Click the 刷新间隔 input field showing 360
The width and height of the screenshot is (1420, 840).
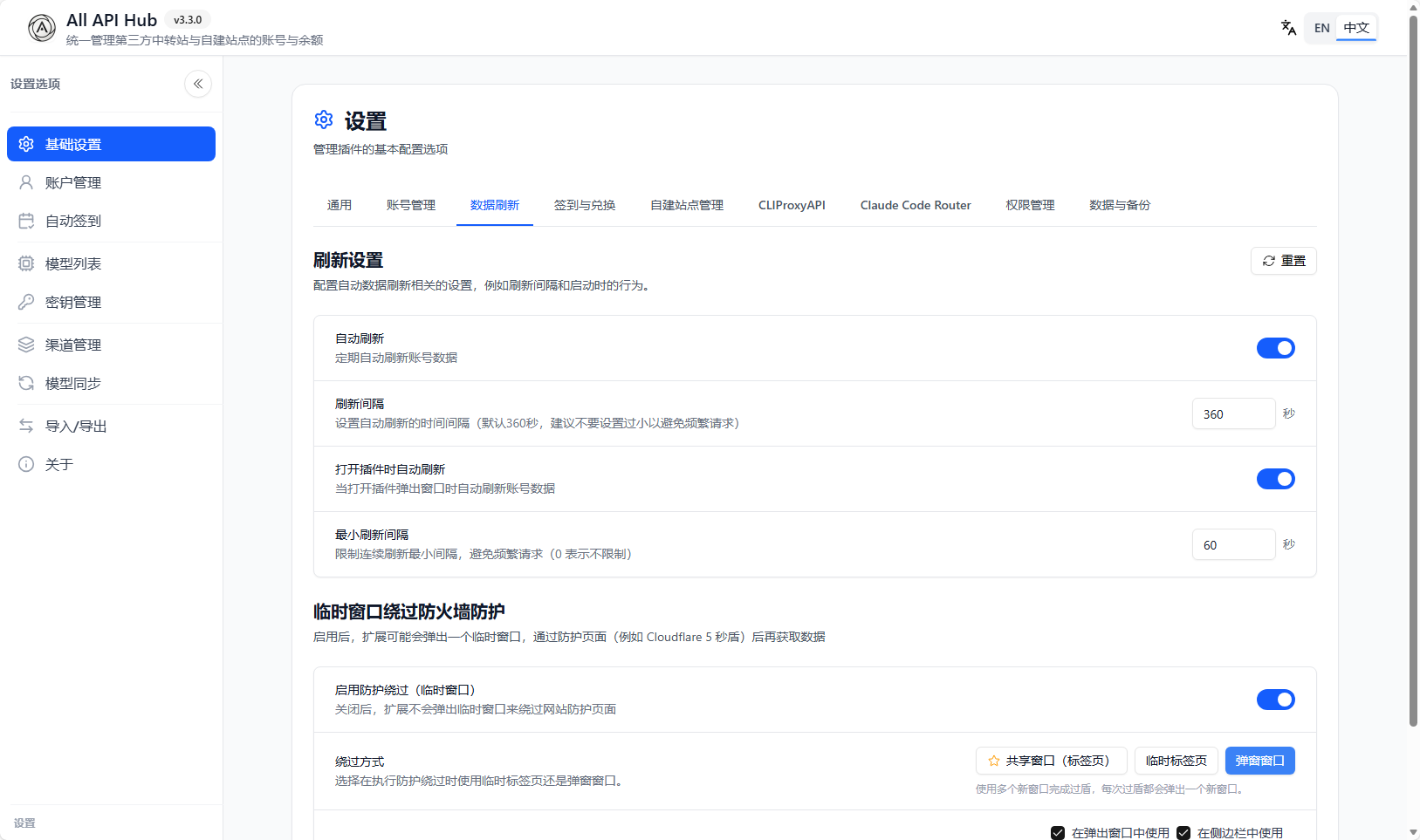click(x=1232, y=413)
